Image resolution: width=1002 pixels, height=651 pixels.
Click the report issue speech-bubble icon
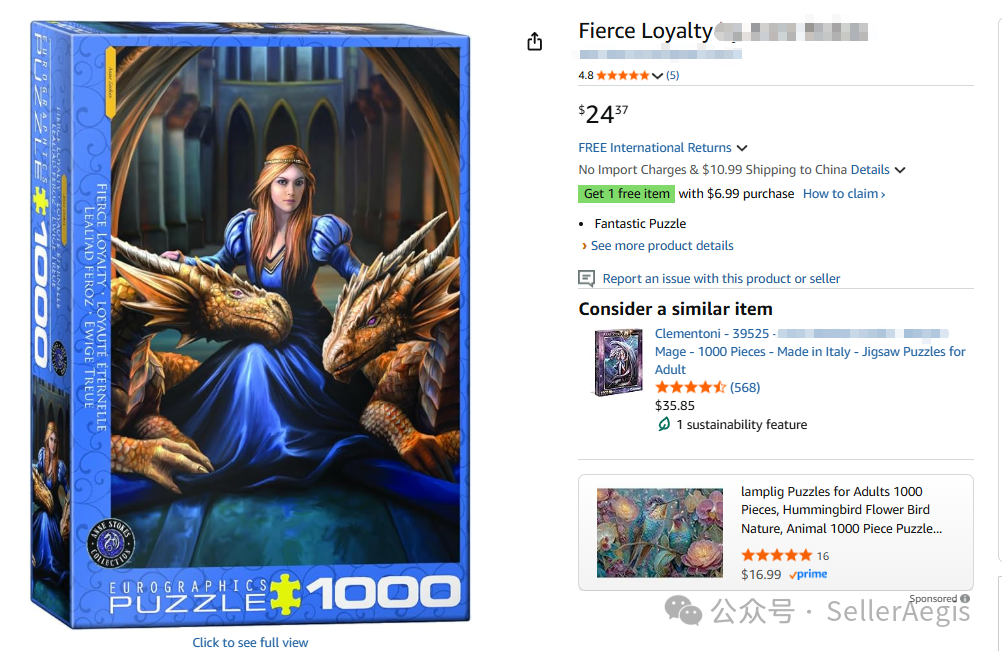(587, 278)
